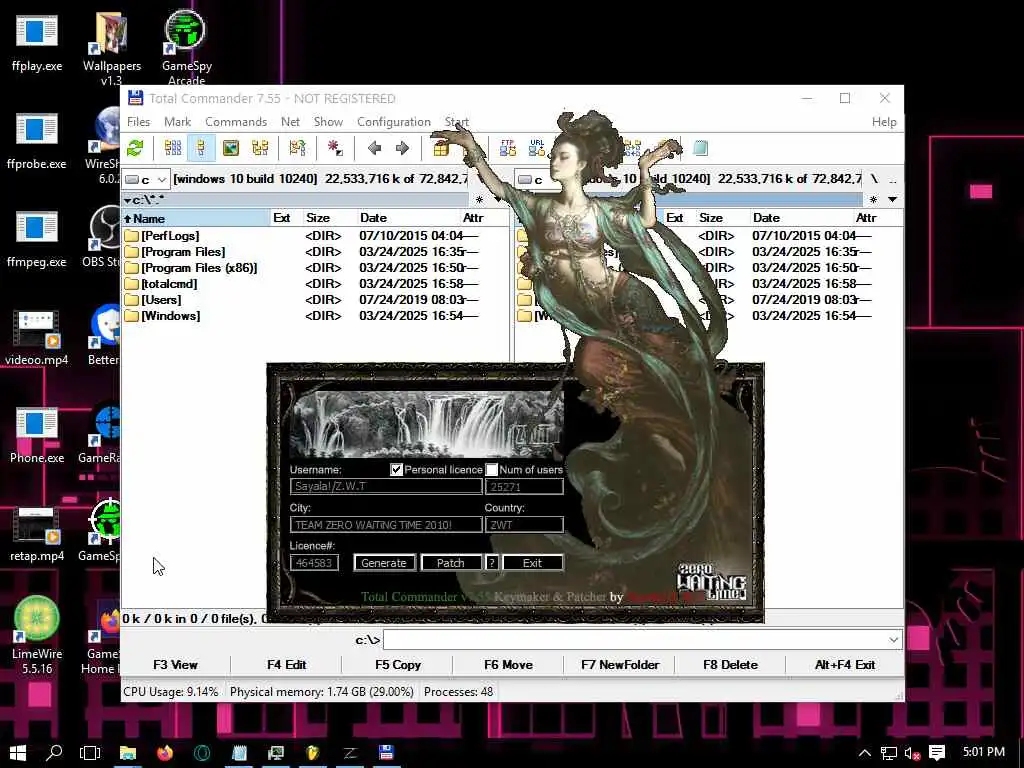Open the PerfLogs folder in left panel

170,236
